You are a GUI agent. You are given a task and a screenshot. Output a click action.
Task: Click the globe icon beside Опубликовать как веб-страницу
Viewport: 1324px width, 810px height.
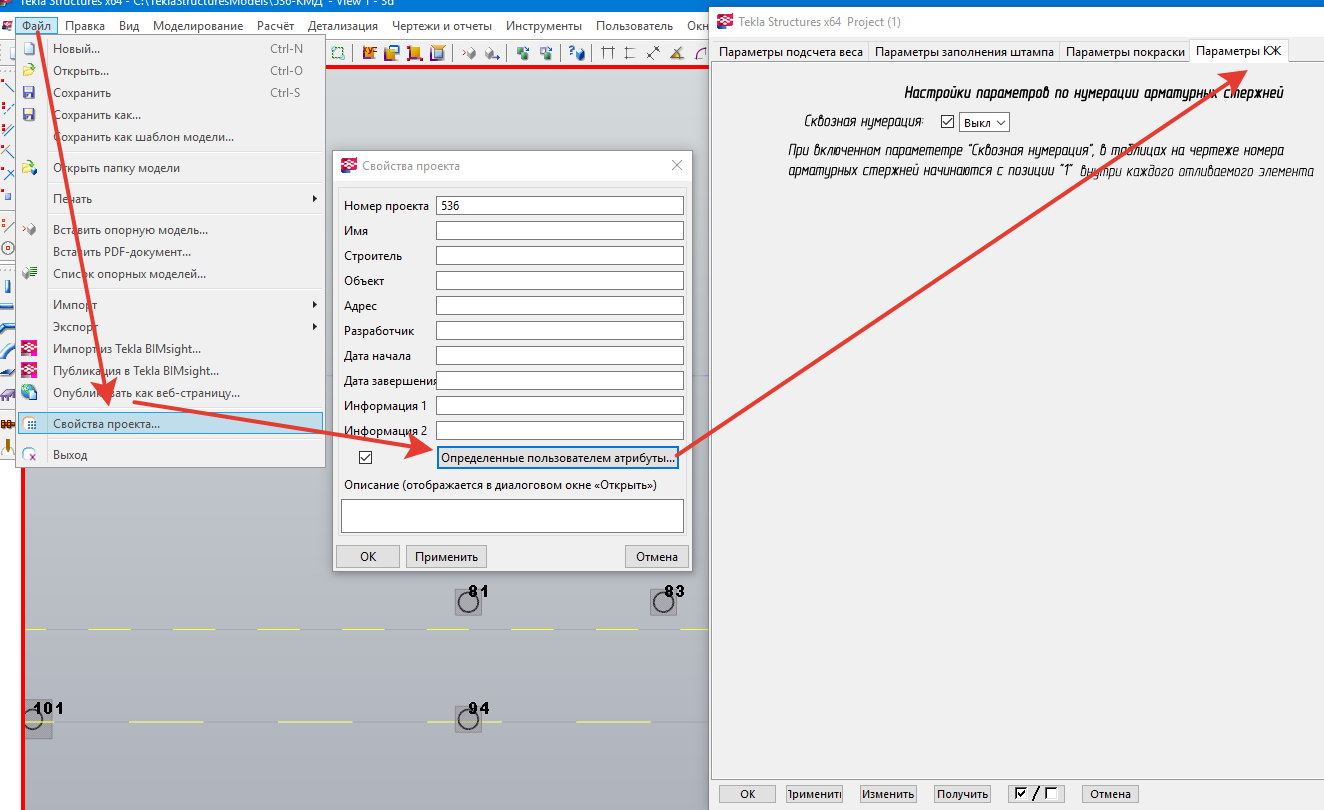point(29,393)
